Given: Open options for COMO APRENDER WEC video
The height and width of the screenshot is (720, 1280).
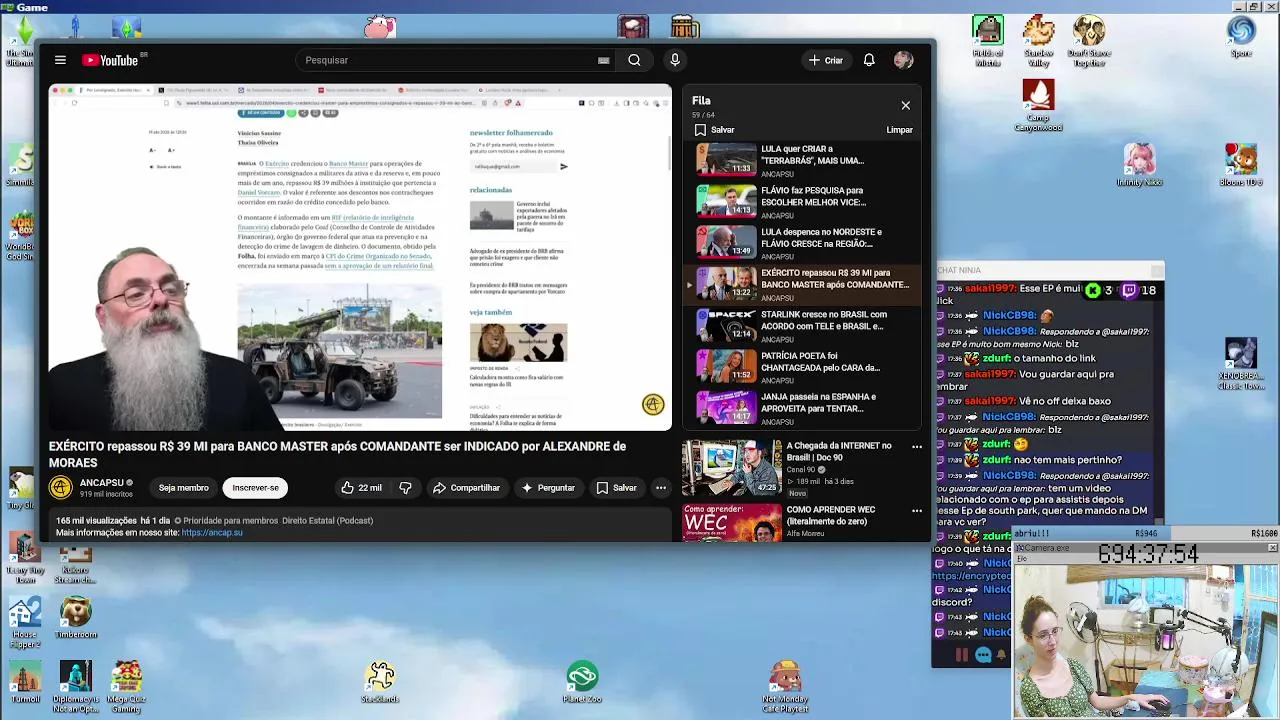Looking at the screenshot, I should pyautogui.click(x=917, y=511).
